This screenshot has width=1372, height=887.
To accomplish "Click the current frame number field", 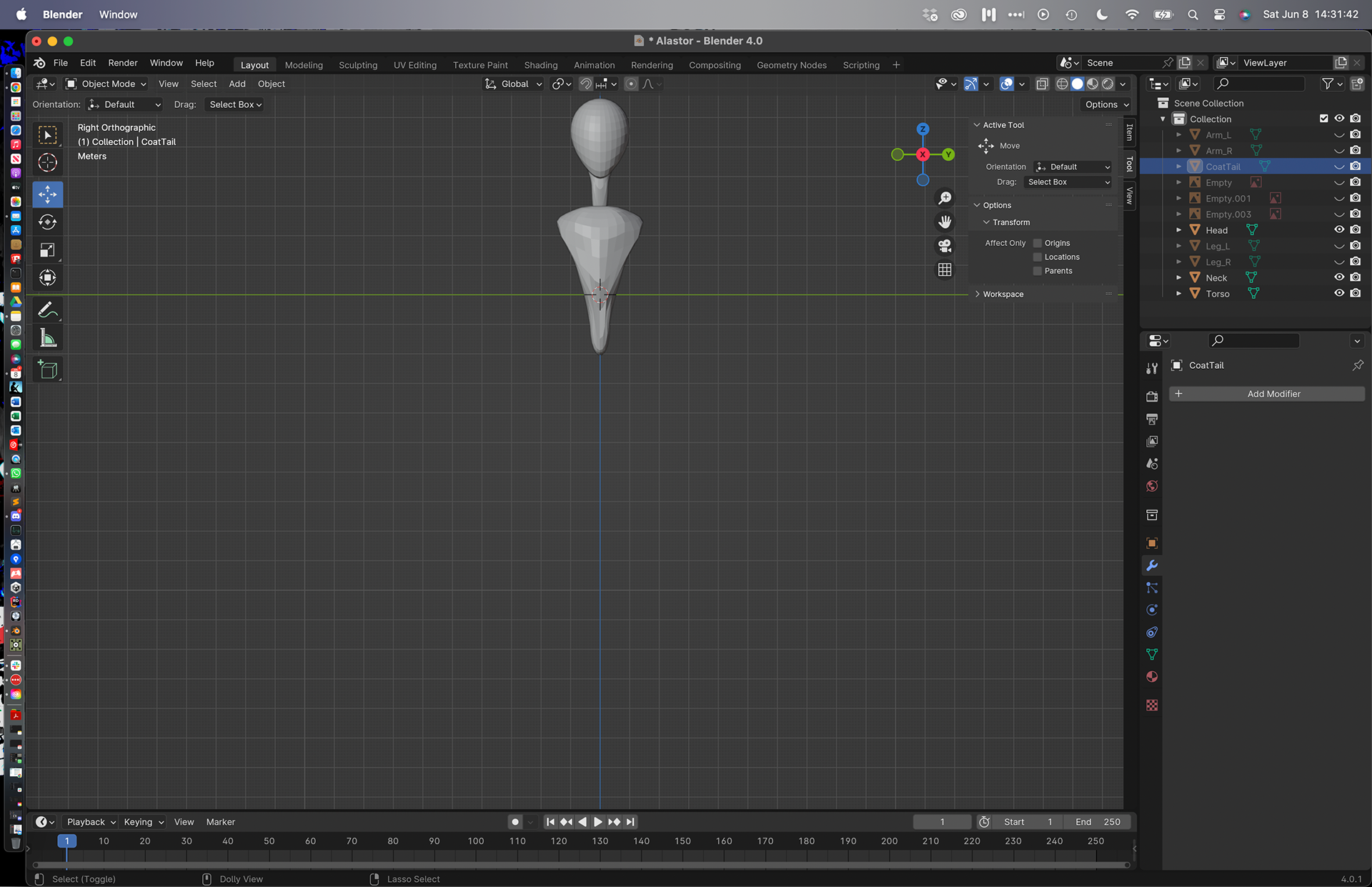I will point(942,822).
